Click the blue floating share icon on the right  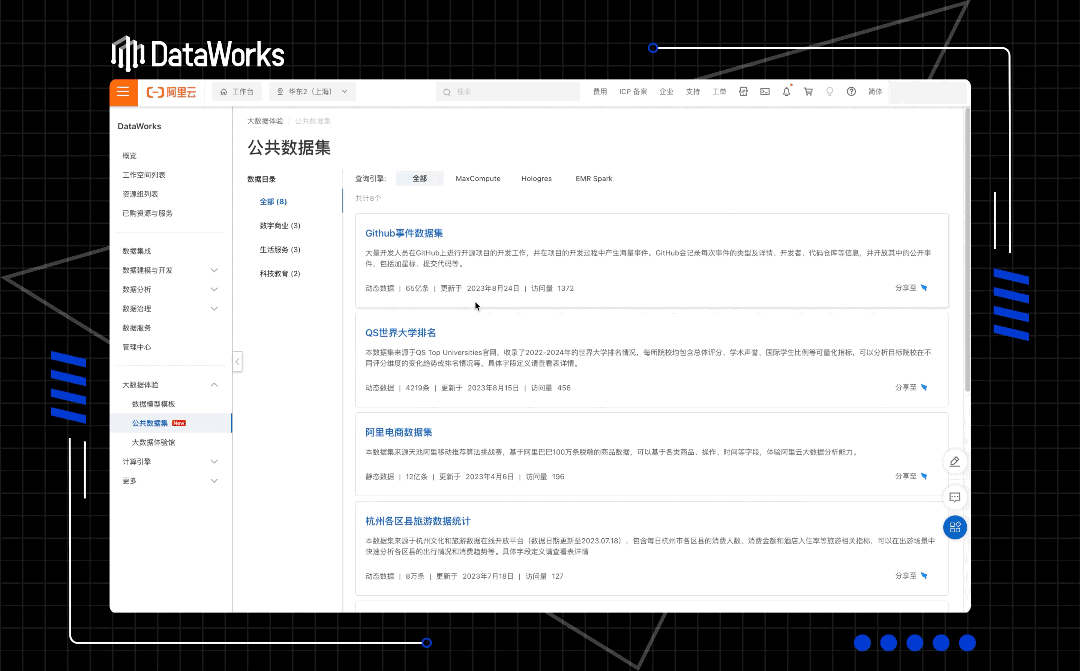click(954, 527)
